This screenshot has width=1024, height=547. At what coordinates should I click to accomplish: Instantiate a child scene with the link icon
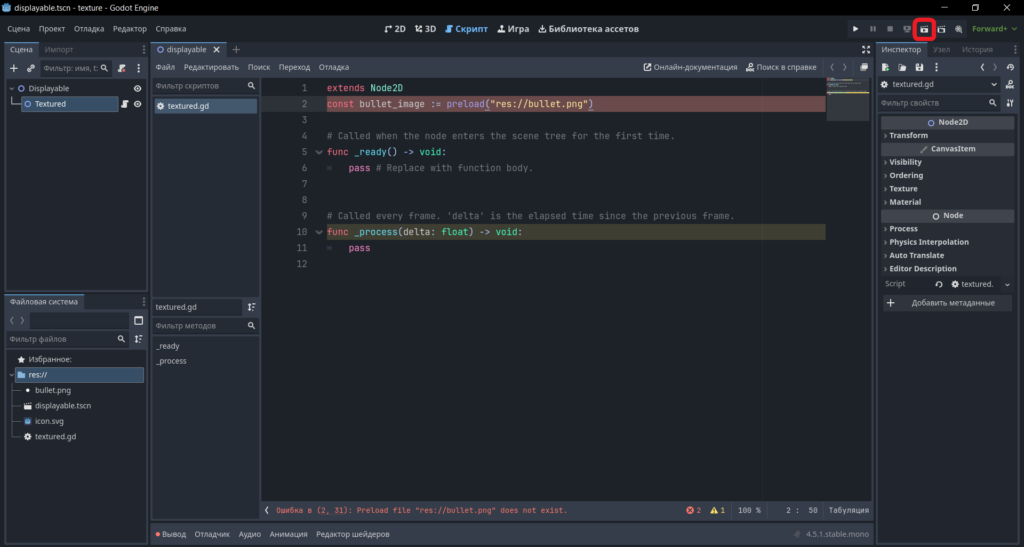[30, 68]
